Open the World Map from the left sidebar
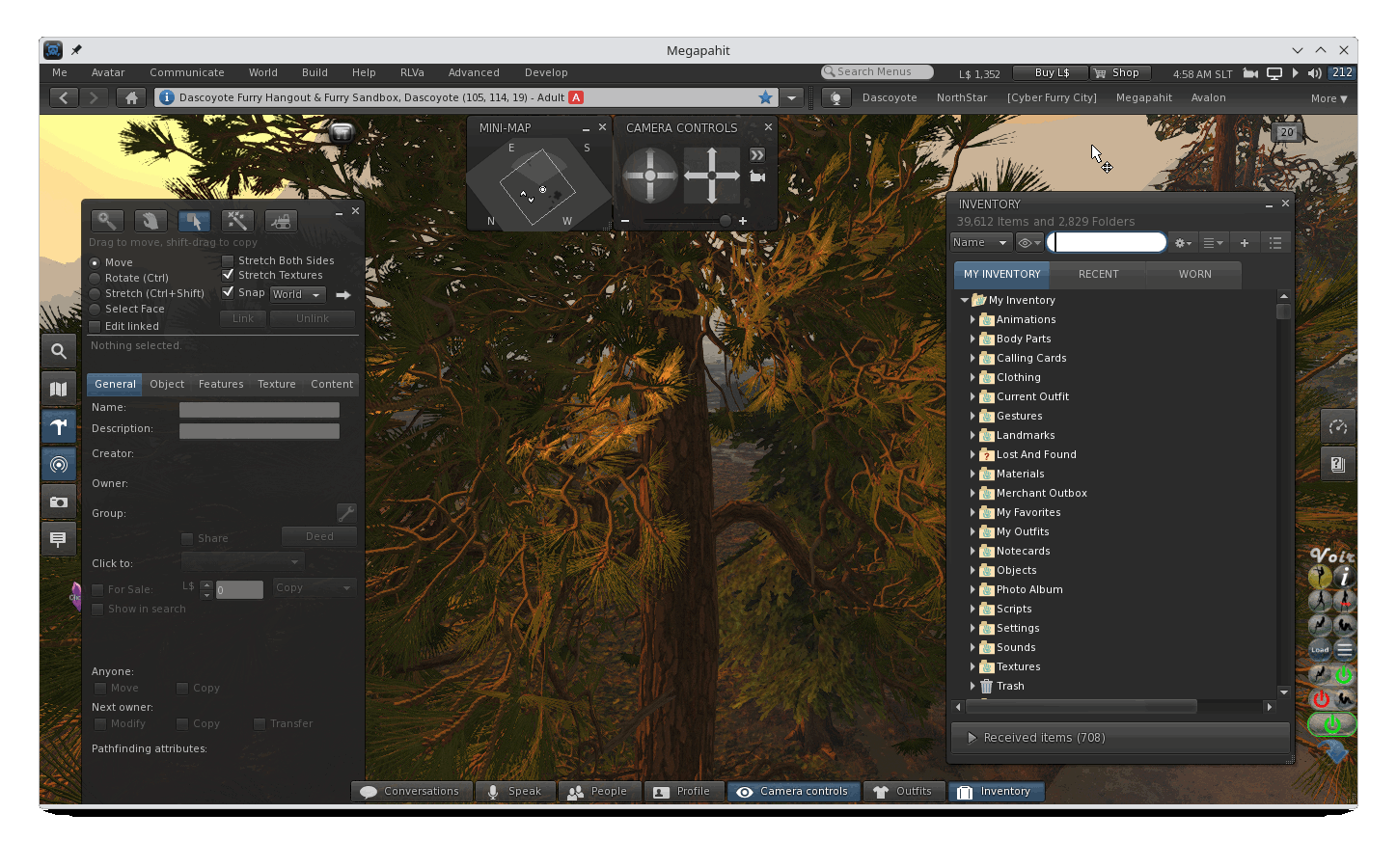This screenshot has width=1397, height=868. [59, 388]
